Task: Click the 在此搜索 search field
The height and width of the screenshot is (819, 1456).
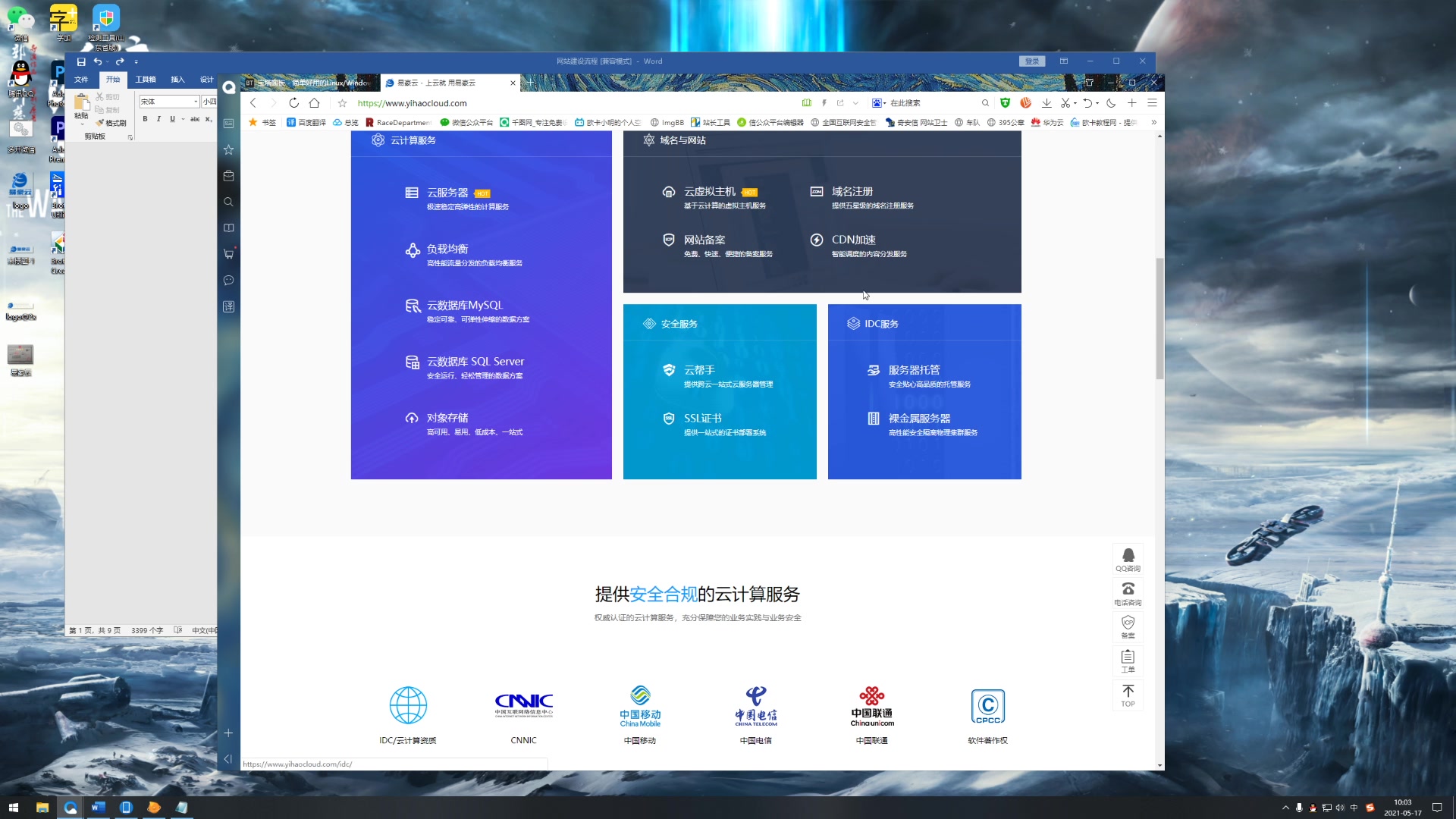Action: pyautogui.click(x=933, y=103)
